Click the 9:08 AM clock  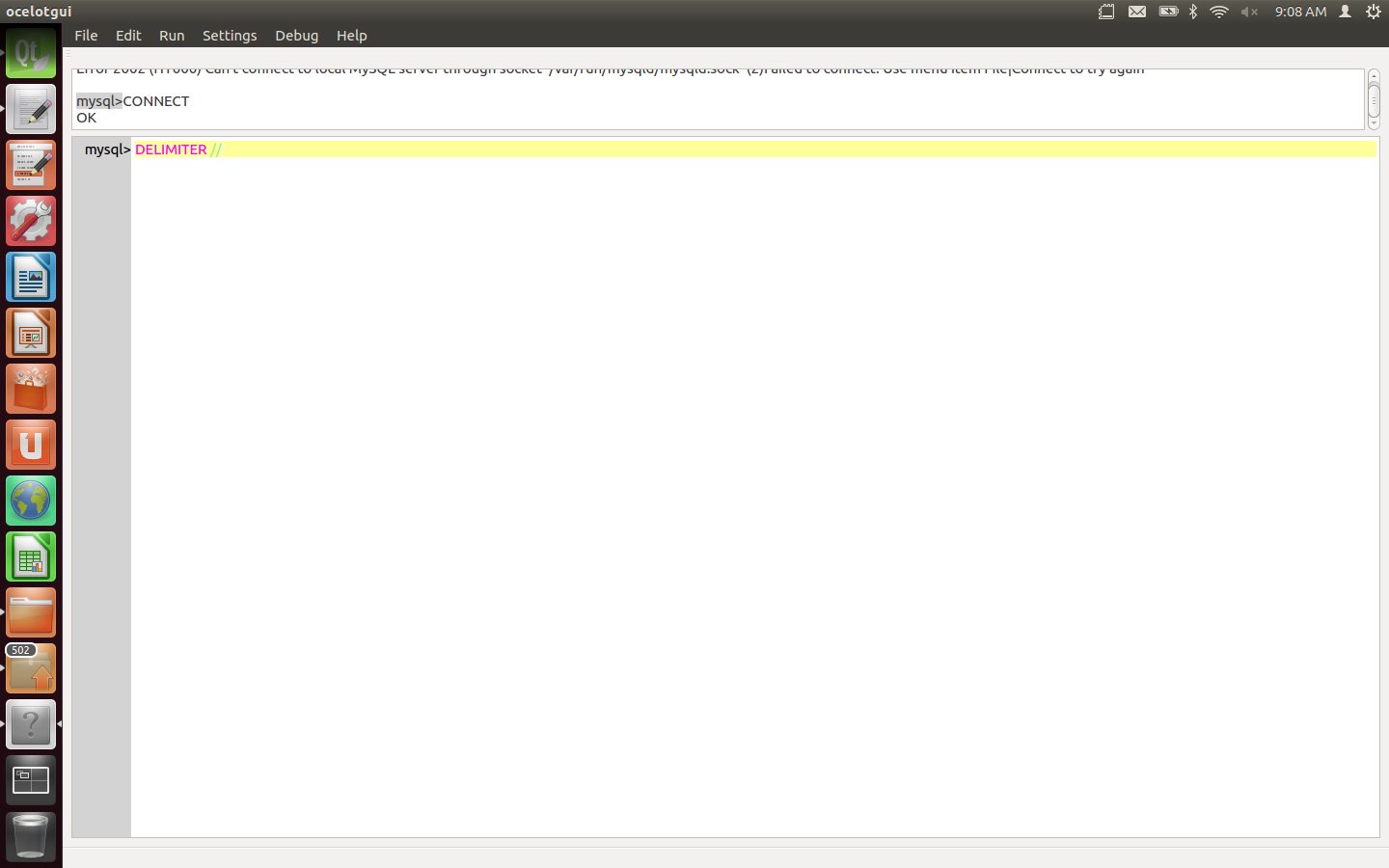pos(1300,12)
